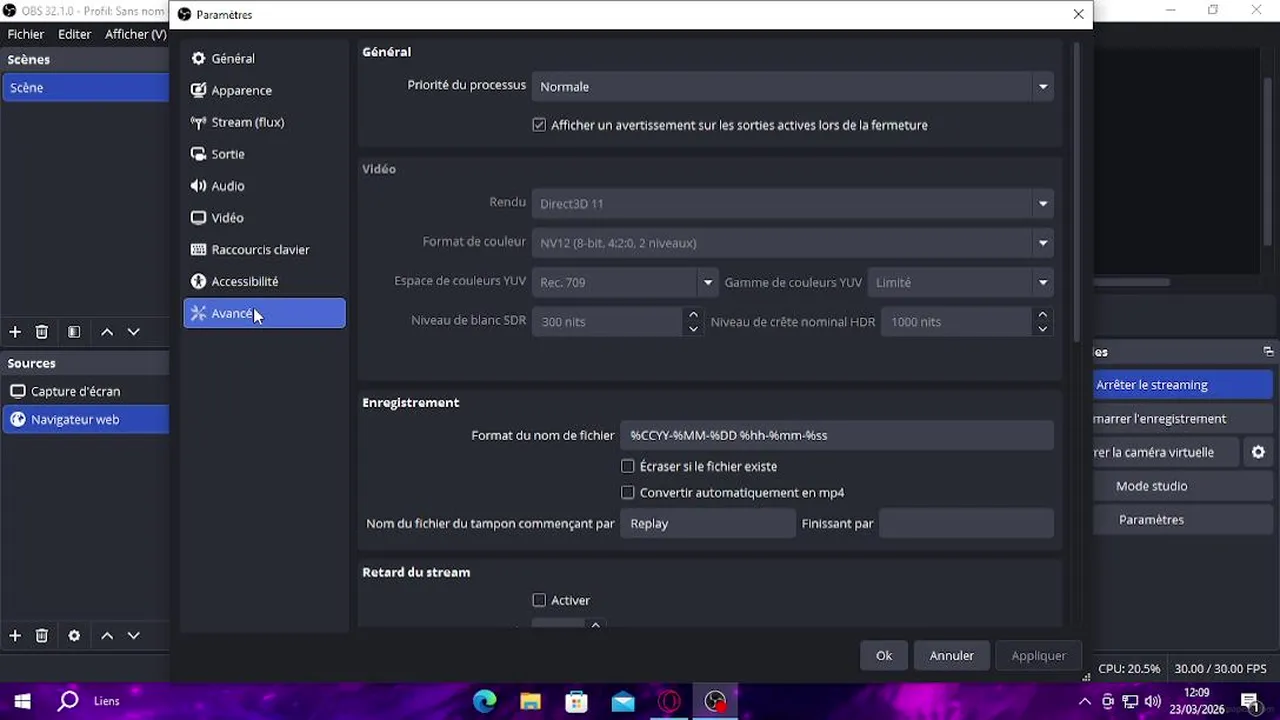The width and height of the screenshot is (1280, 720).
Task: Open the Windows Start menu
Action: pyautogui.click(x=22, y=701)
